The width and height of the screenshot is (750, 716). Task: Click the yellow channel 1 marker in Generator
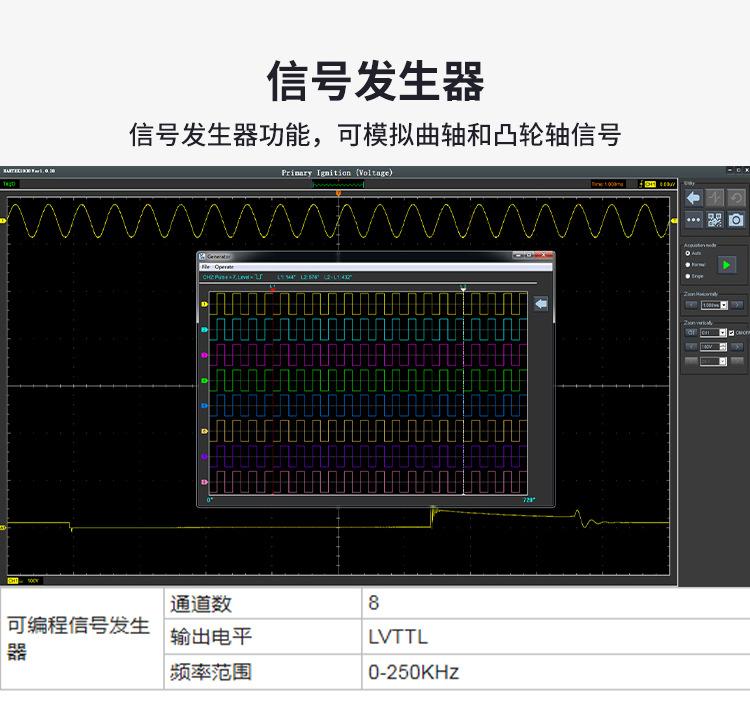click(x=205, y=304)
